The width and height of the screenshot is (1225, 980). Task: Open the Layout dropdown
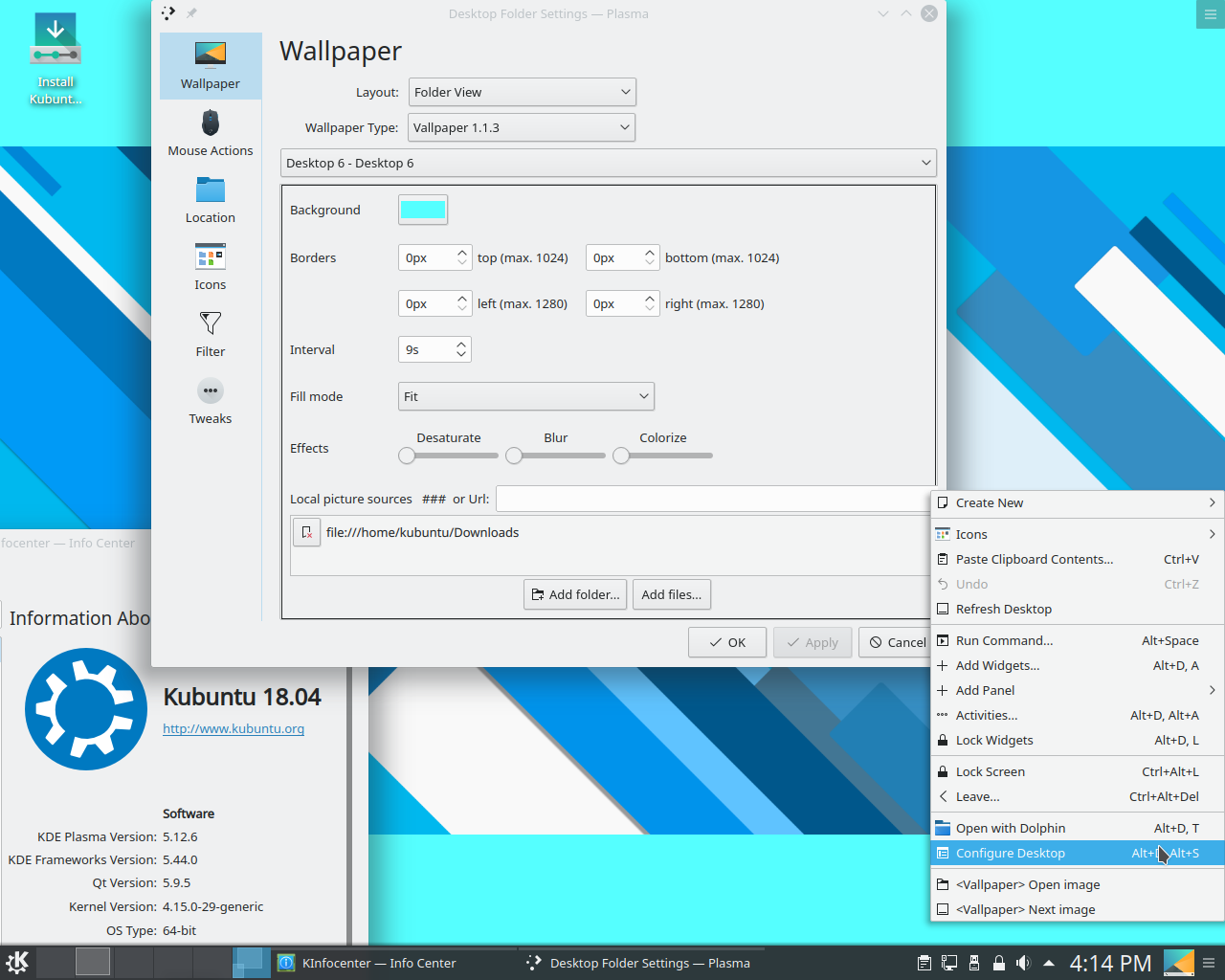(523, 92)
